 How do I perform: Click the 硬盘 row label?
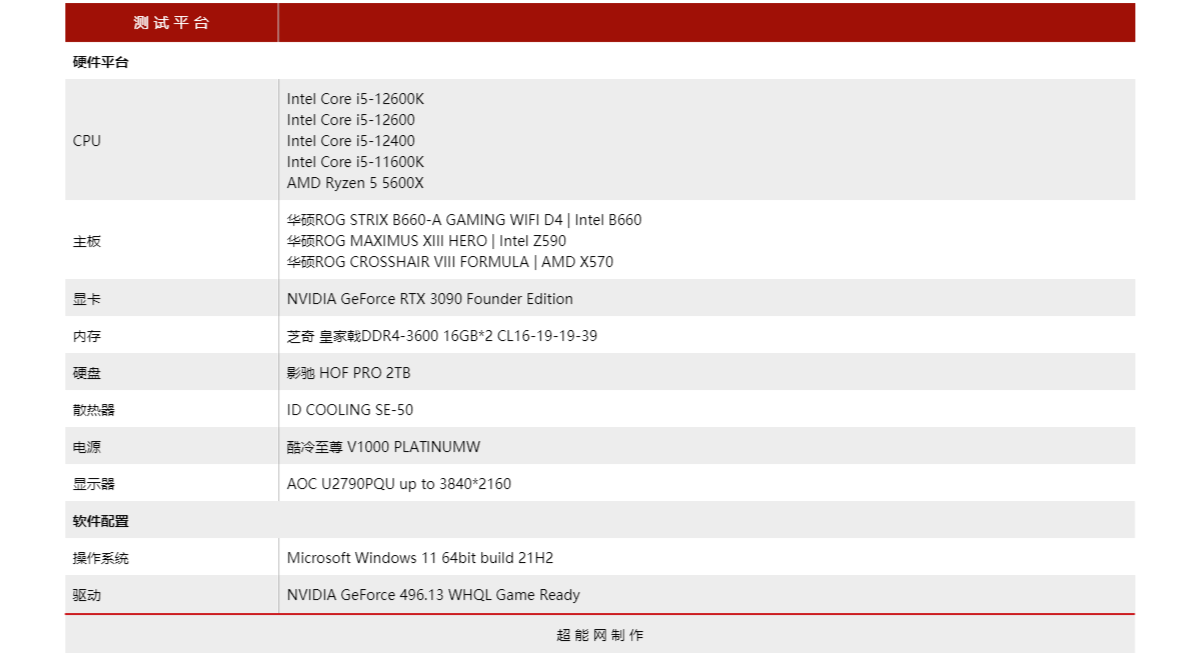point(87,373)
